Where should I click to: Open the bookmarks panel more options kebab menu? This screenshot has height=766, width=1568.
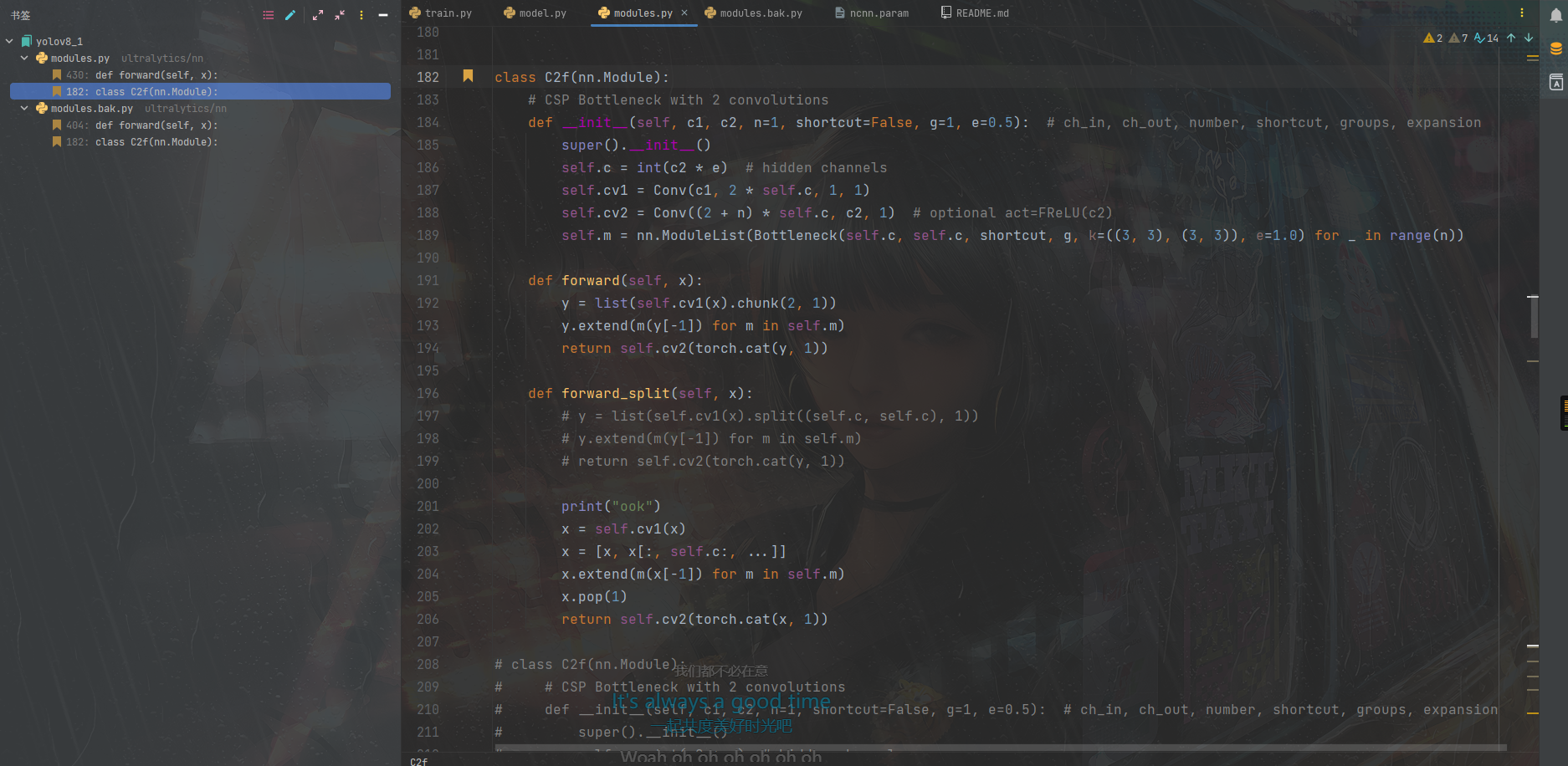click(x=361, y=14)
